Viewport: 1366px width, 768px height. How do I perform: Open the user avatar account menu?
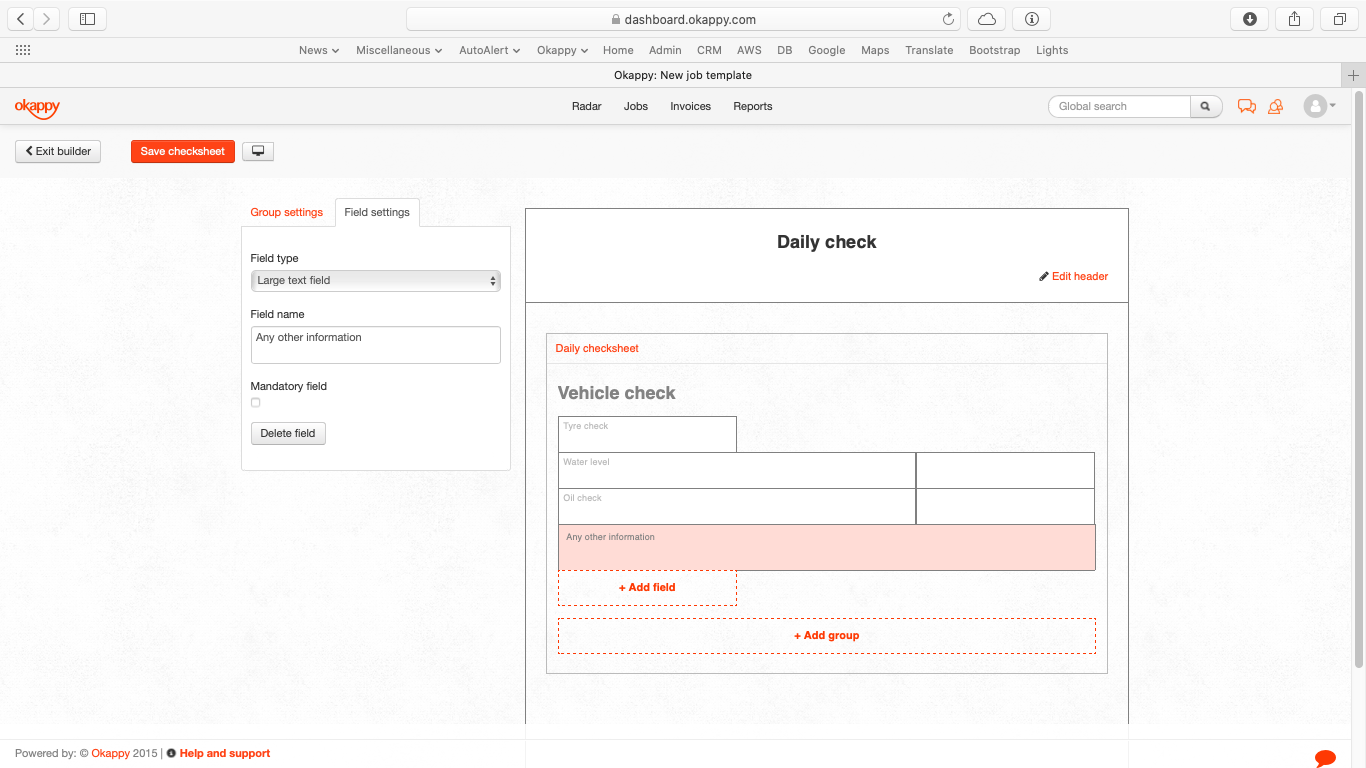tap(1319, 106)
